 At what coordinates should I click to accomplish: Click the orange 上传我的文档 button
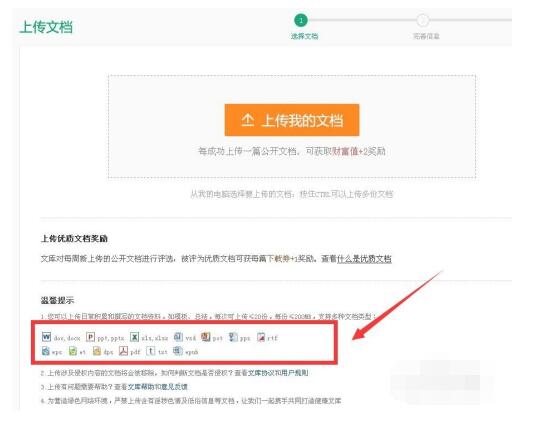click(292, 120)
